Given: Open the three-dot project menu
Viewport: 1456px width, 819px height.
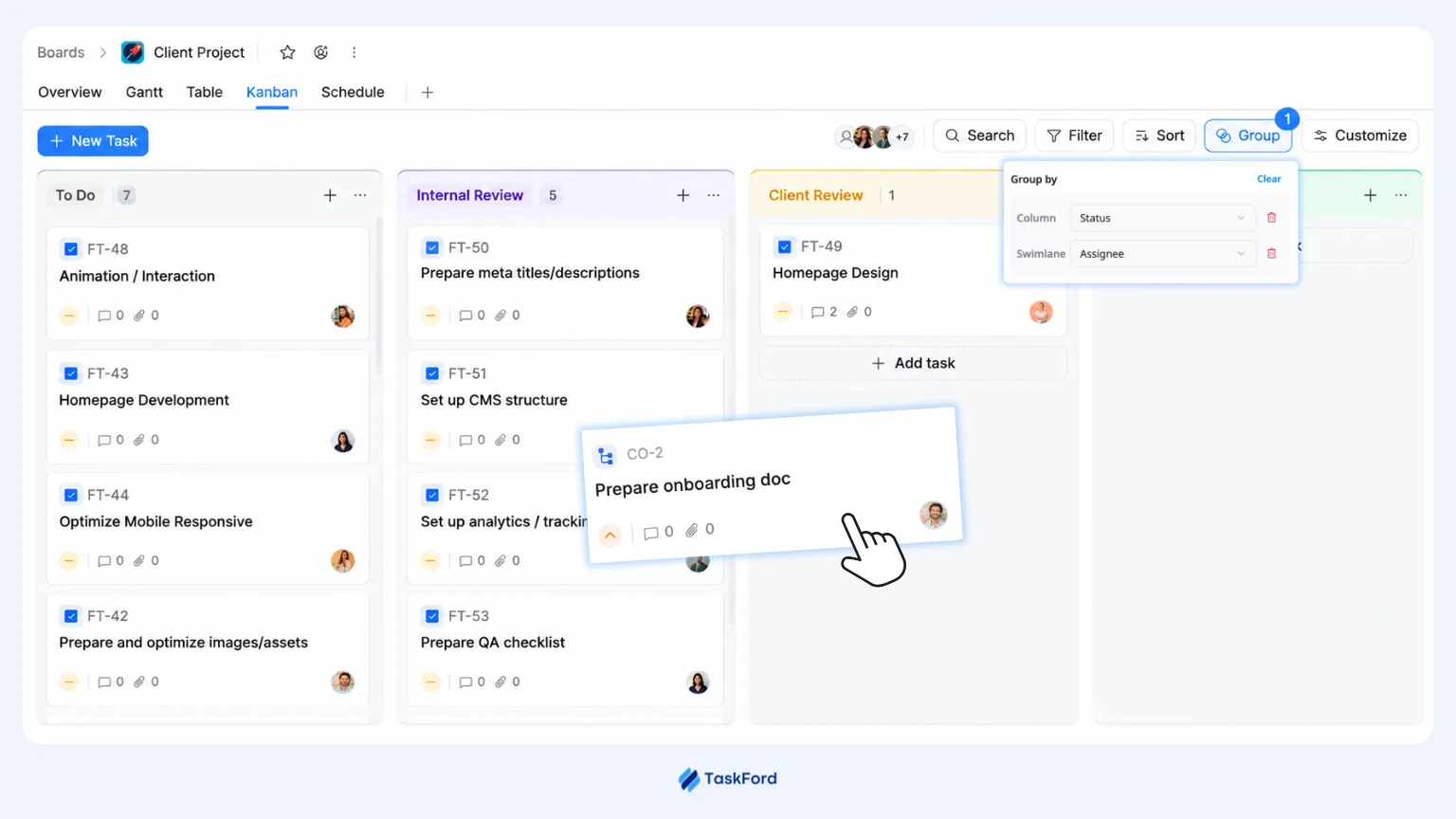Looking at the screenshot, I should tap(354, 52).
